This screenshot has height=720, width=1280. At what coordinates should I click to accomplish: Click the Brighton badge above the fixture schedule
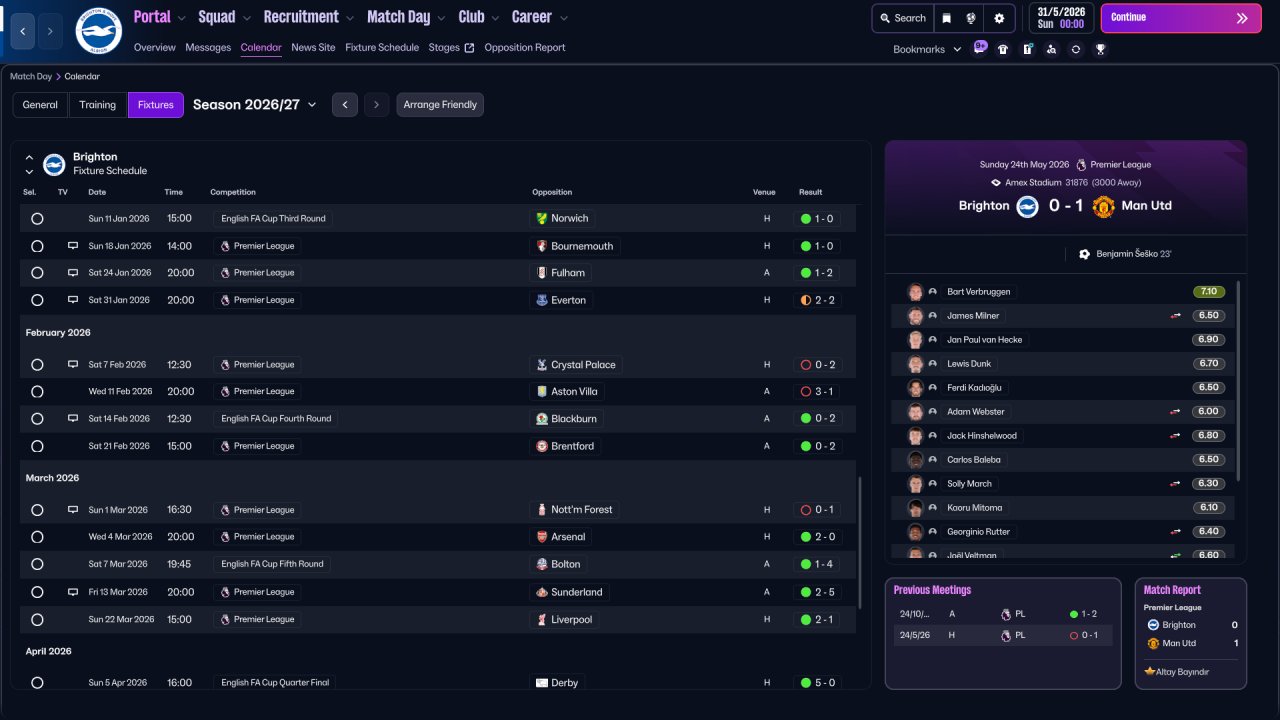(54, 164)
